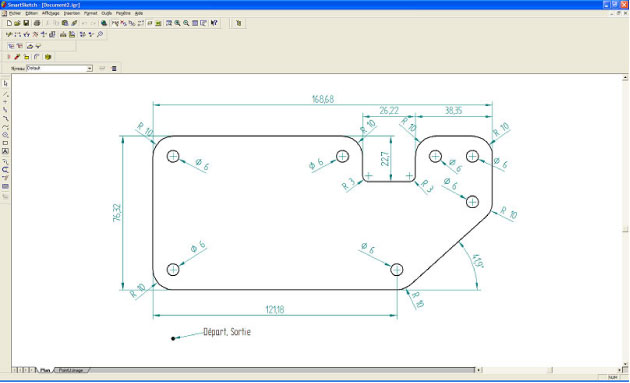
Task: Click the red pencil icon in toolbar
Action: 17,57
